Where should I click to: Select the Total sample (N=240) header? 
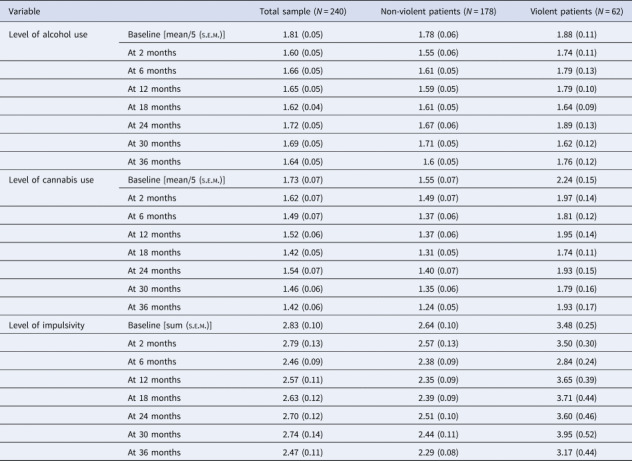pos(303,12)
